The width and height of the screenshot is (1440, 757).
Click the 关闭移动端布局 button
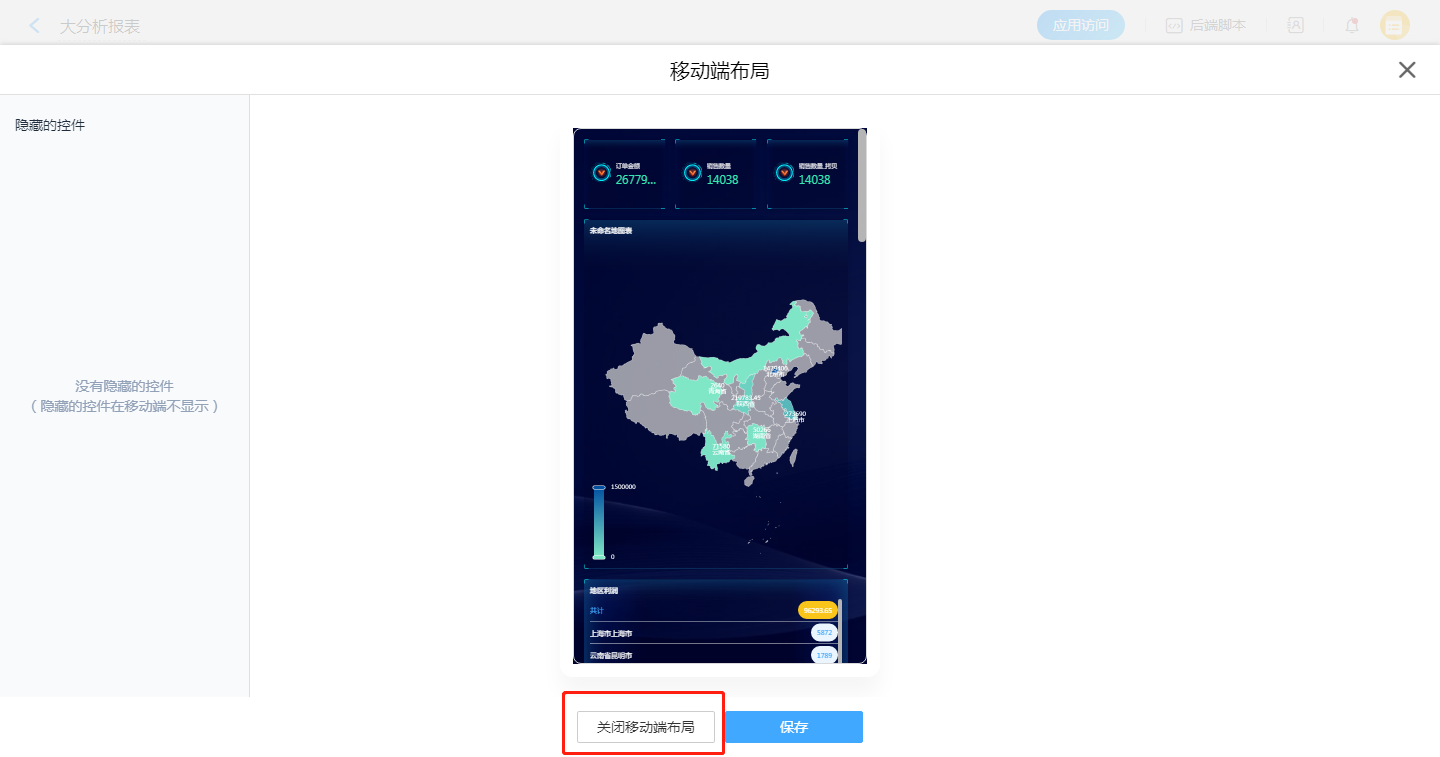(x=645, y=727)
